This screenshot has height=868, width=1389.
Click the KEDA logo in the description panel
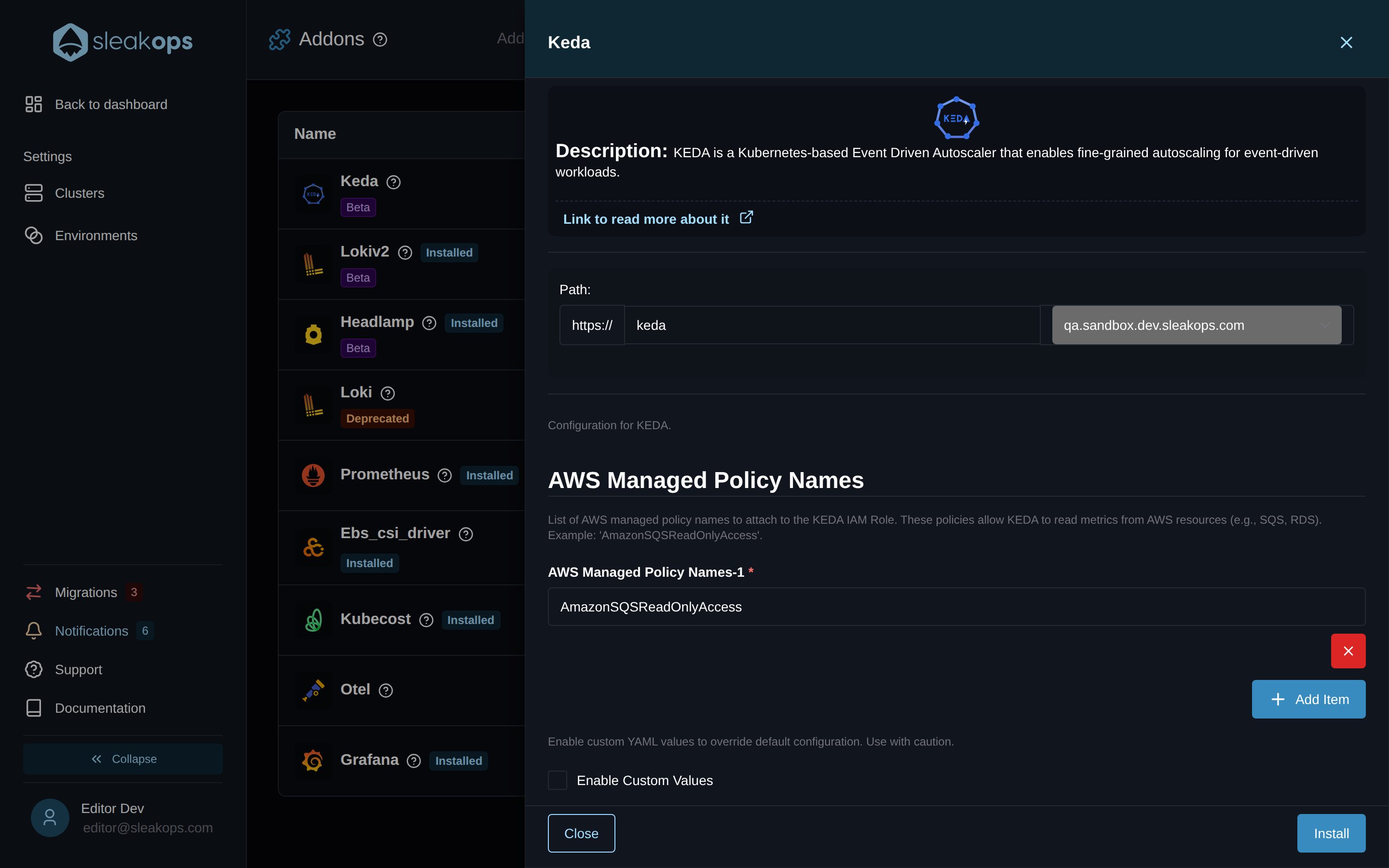956,118
